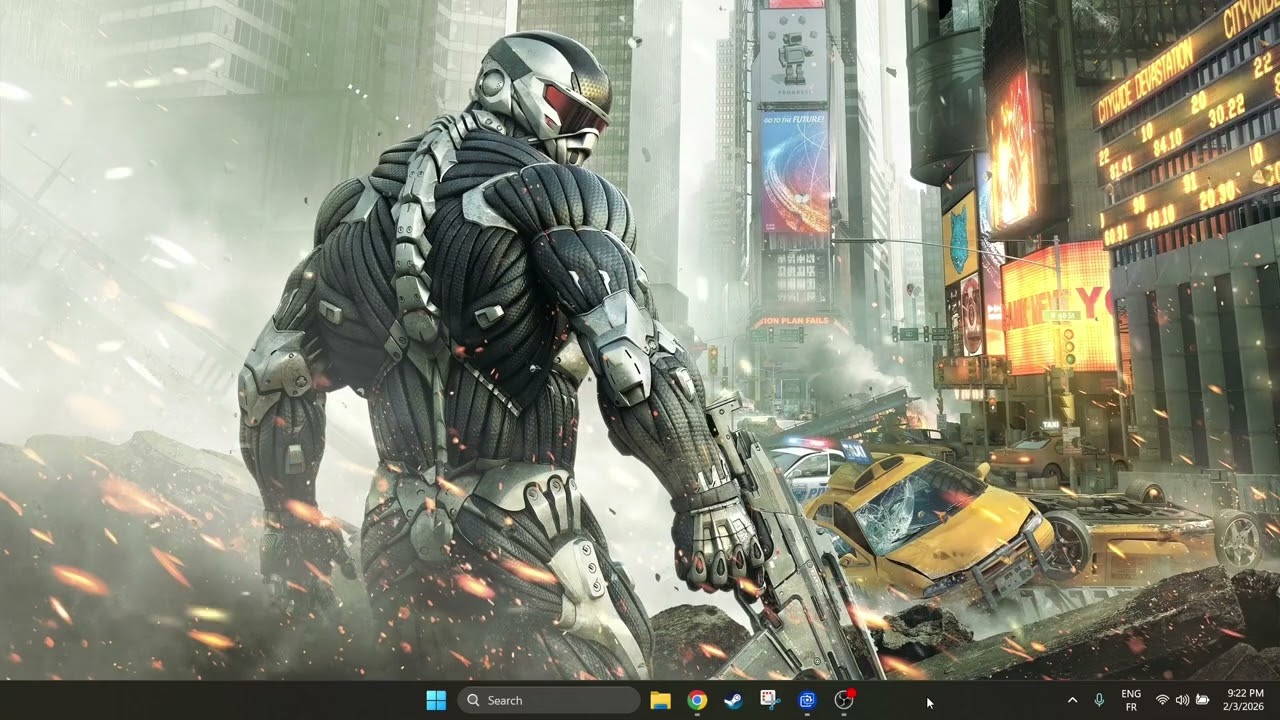The height and width of the screenshot is (720, 1280).
Task: Open the Wi-Fi network tray icon
Action: 1162,701
